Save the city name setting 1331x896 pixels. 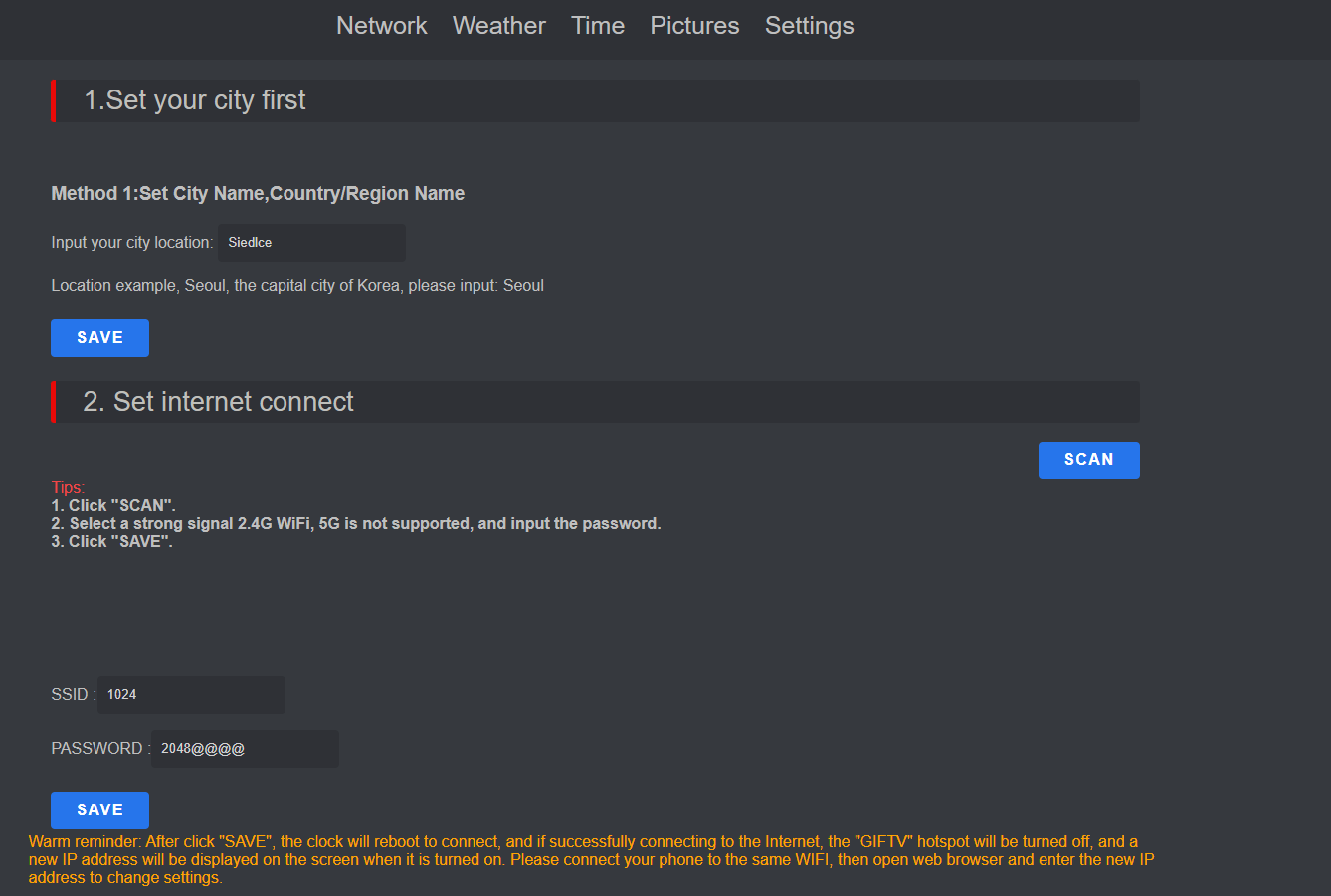(99, 338)
